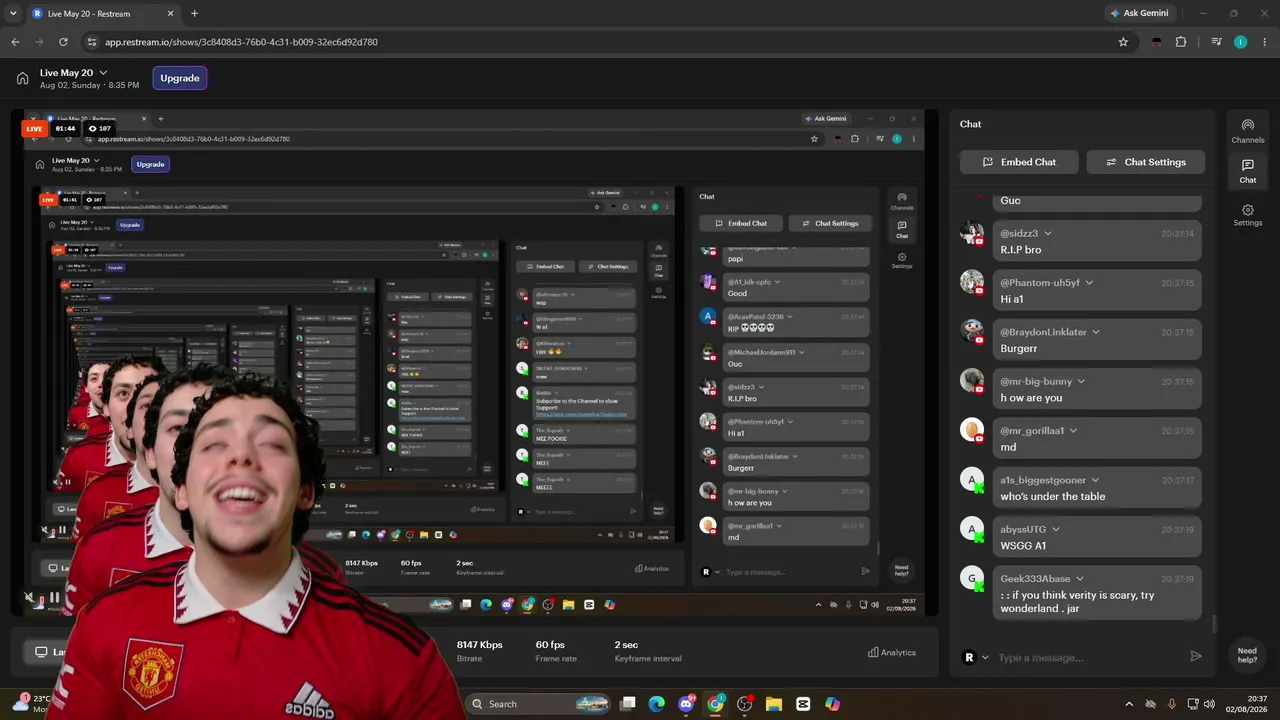1280x720 pixels.
Task: Open Settings in the right sidebar
Action: pos(1247,215)
